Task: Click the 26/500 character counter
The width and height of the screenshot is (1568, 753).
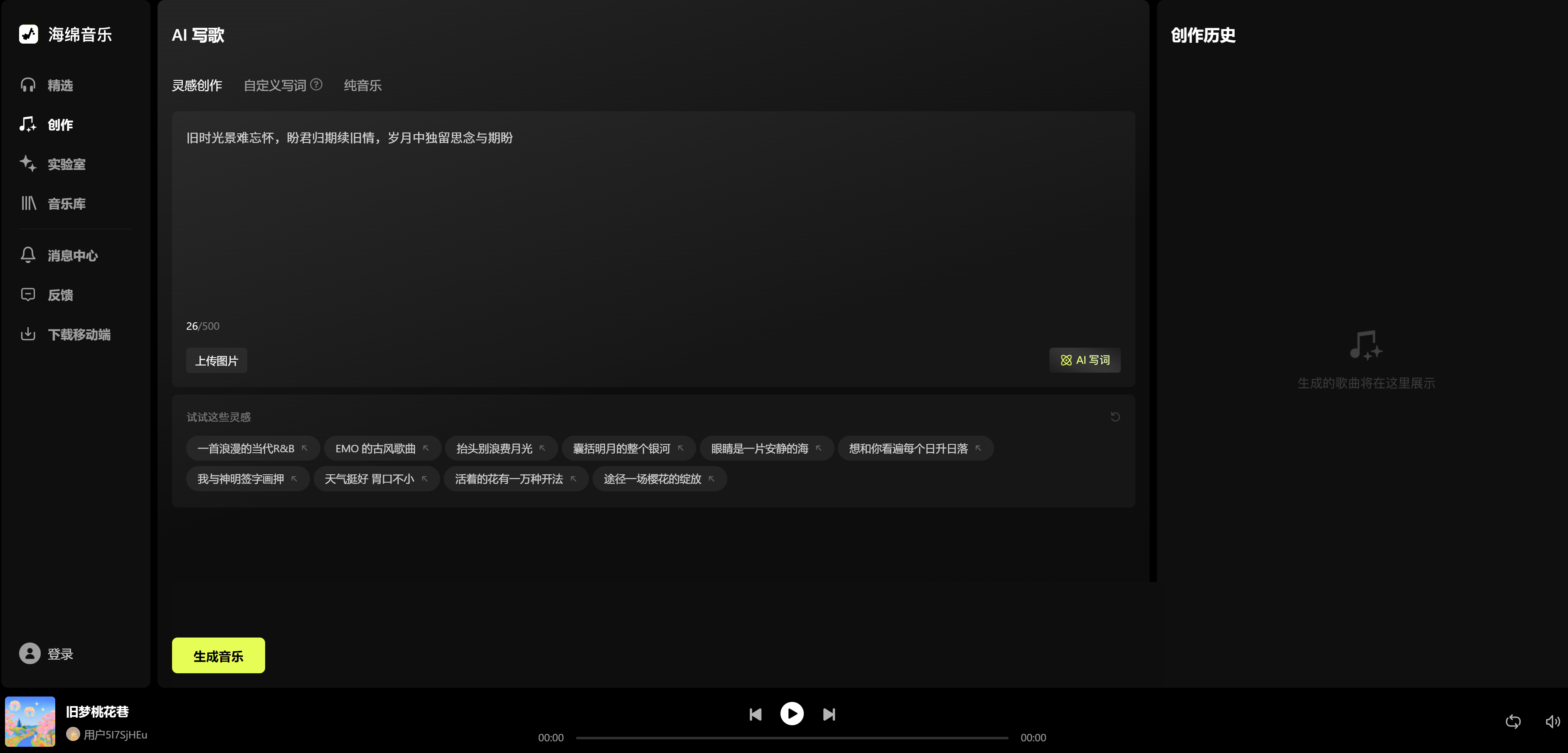Action: [203, 326]
